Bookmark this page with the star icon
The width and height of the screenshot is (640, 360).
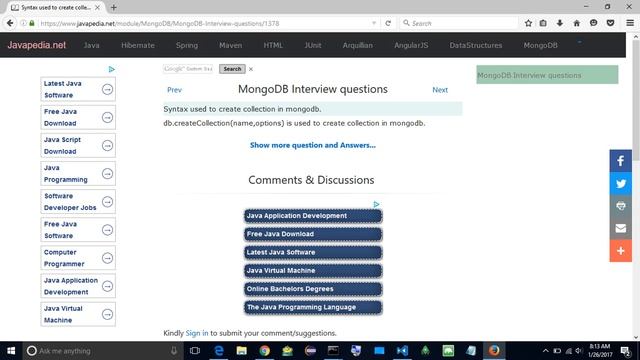(x=528, y=23)
